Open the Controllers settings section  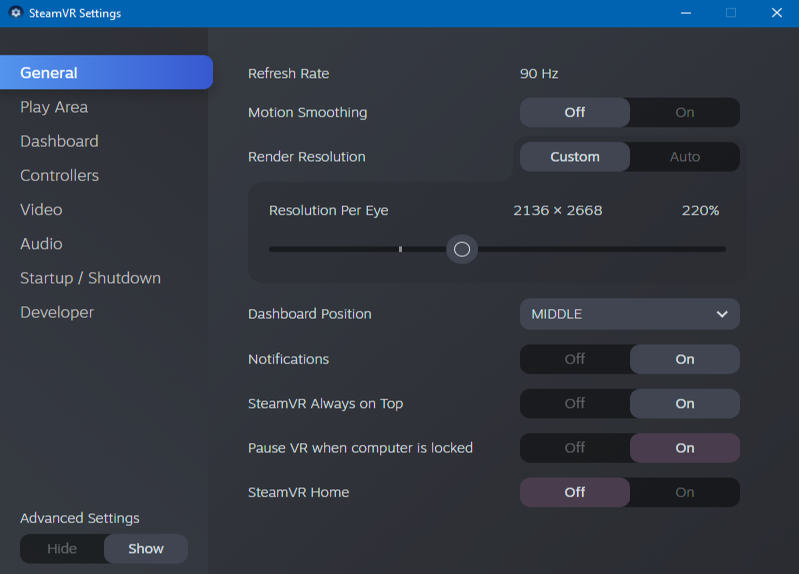[59, 175]
